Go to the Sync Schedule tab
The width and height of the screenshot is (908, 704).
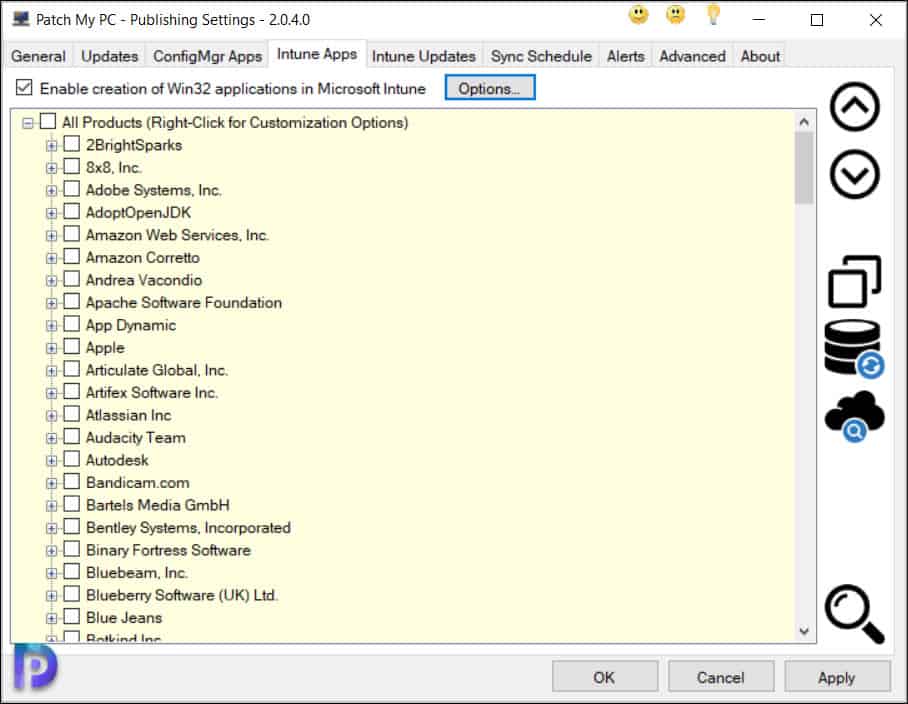[541, 56]
